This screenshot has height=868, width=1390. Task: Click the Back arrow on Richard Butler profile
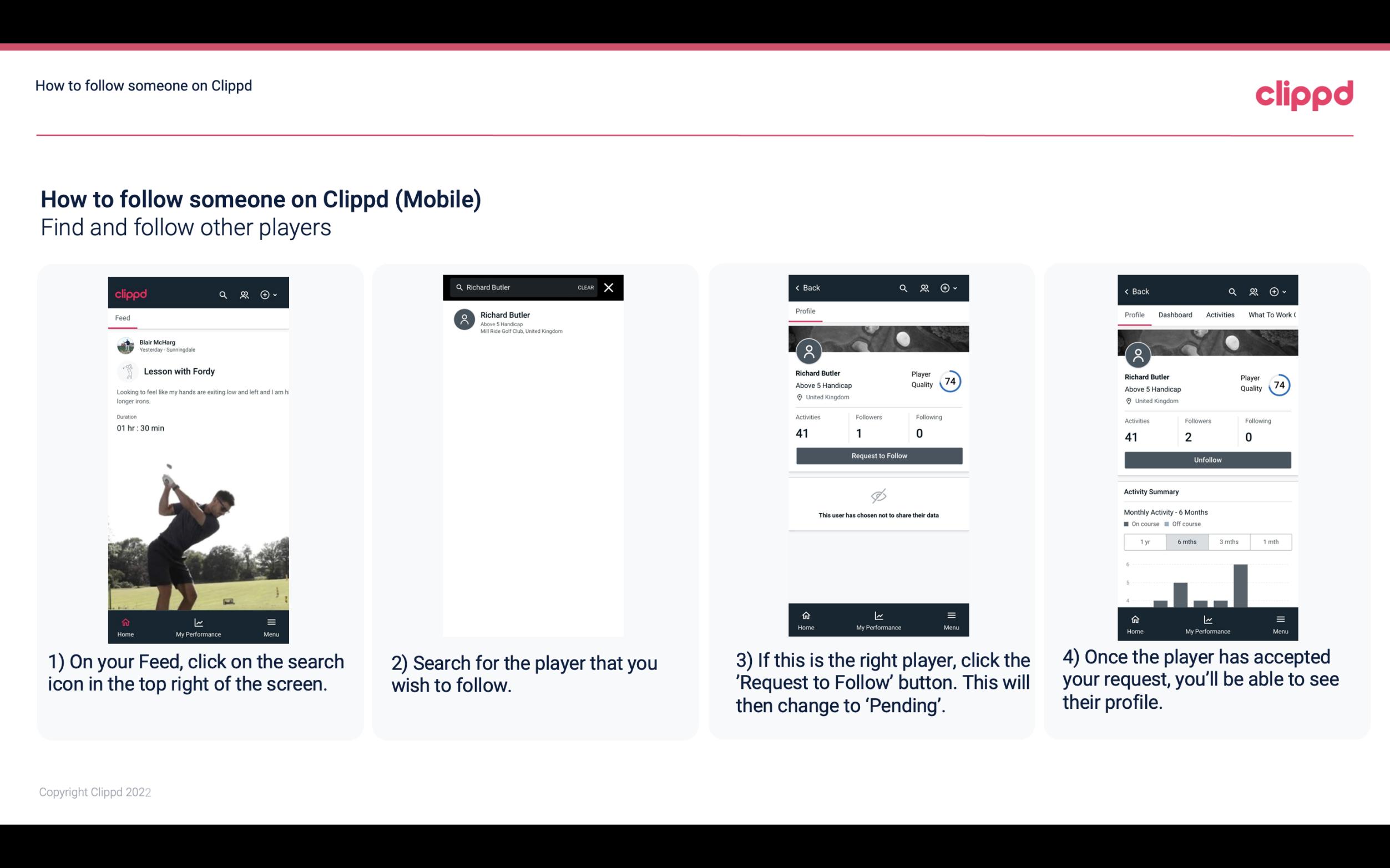click(800, 288)
